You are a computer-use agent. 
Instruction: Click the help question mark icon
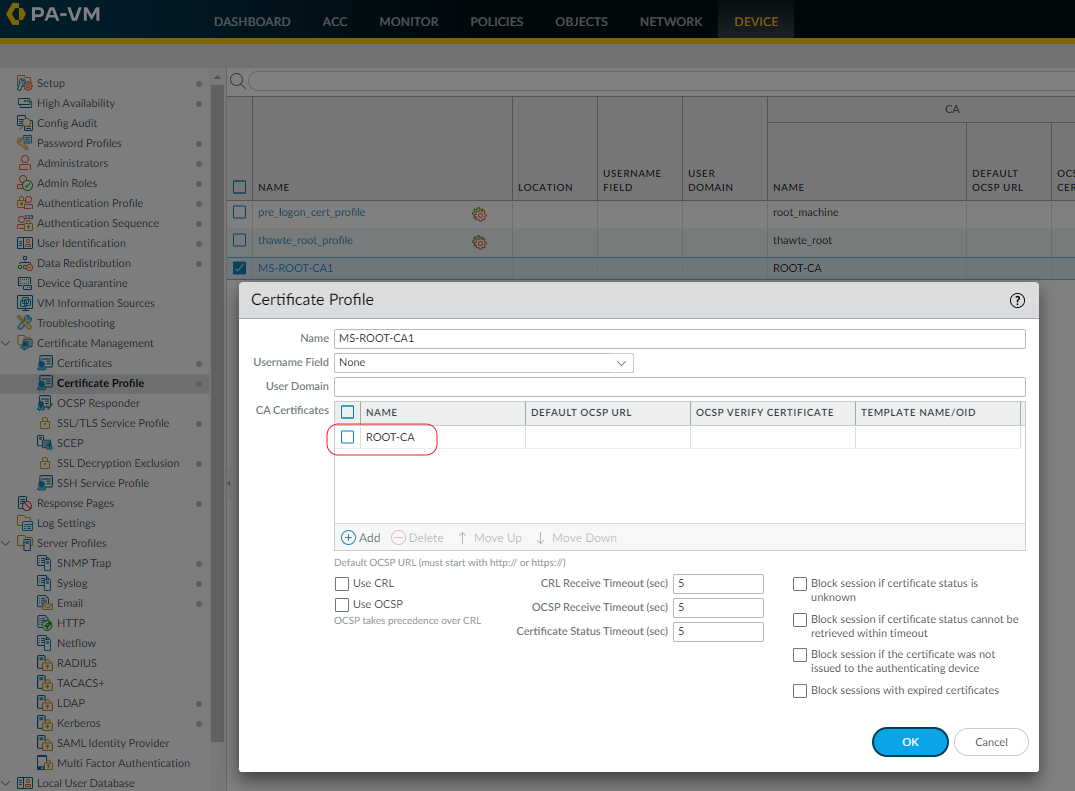pyautogui.click(x=1017, y=300)
